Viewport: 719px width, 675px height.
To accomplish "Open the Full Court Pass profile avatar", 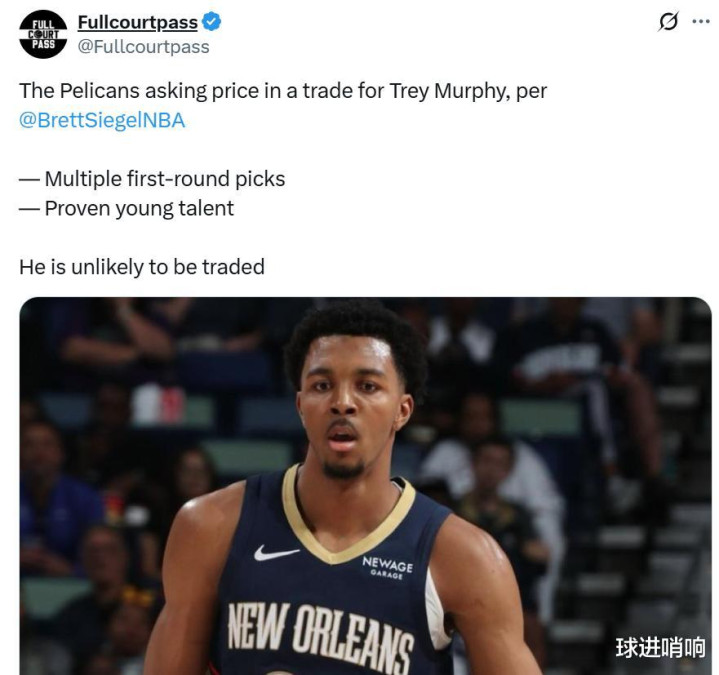I will tap(43, 34).
